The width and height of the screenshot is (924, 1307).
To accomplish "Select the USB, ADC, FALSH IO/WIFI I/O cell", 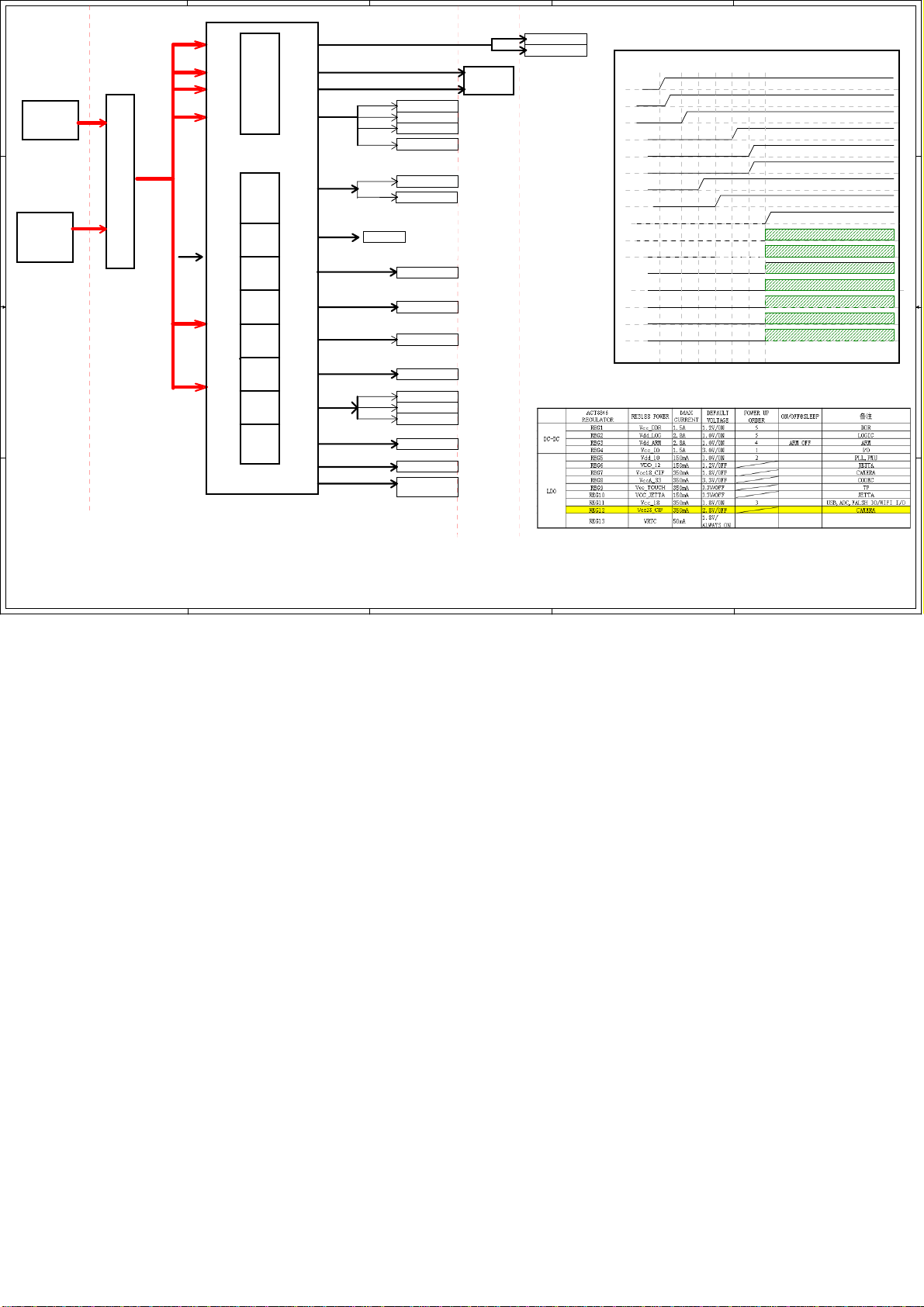I will click(866, 503).
